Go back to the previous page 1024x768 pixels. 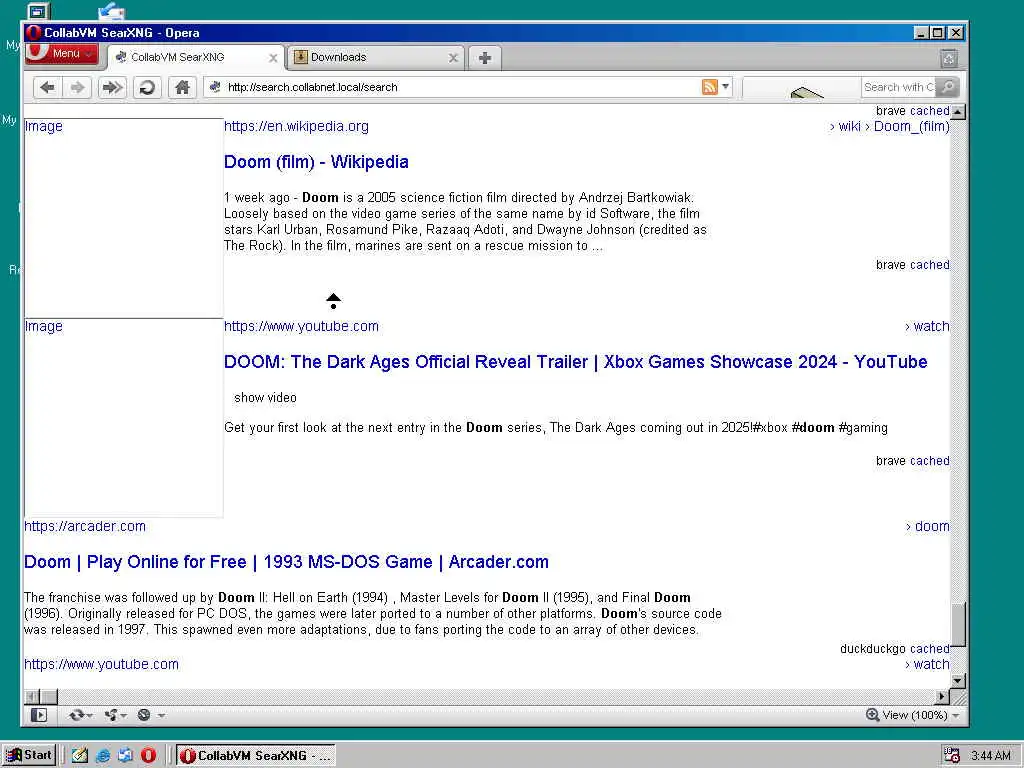[47, 87]
